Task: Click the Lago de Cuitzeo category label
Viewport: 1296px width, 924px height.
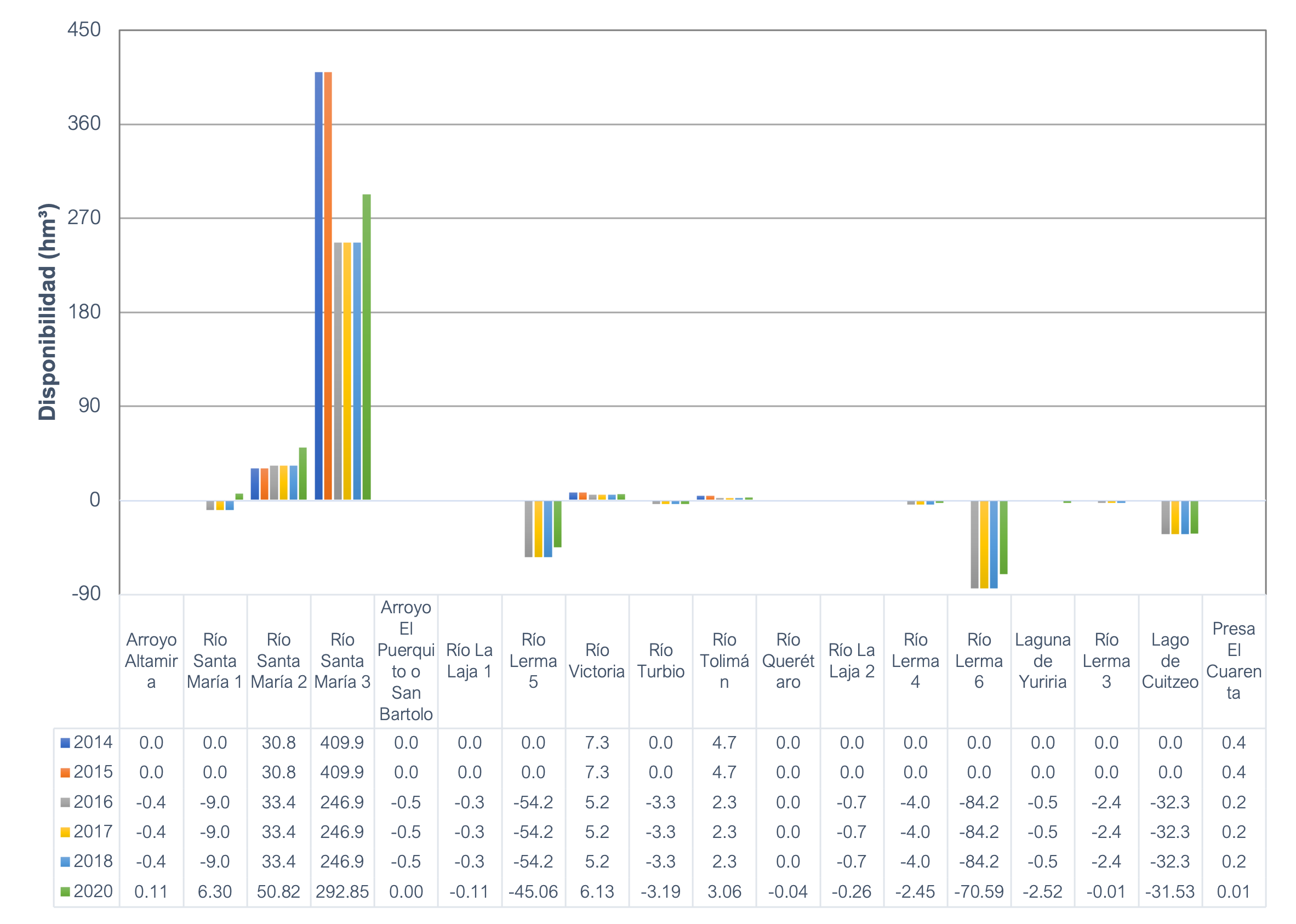Action: point(1170,660)
